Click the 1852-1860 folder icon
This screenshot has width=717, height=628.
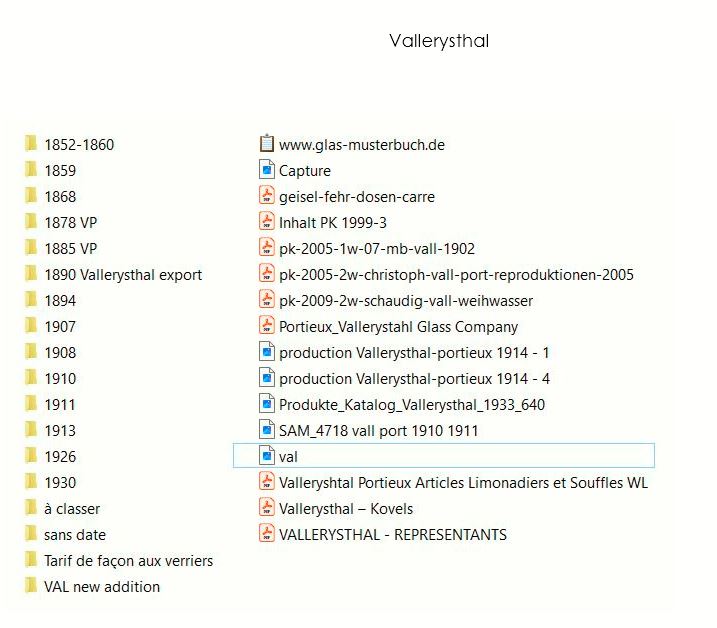click(x=31, y=144)
